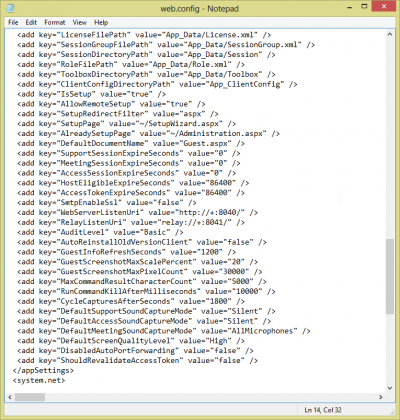The width and height of the screenshot is (400, 420).
Task: Click the horizontal scrollbar right arrow
Action: [x=381, y=397]
